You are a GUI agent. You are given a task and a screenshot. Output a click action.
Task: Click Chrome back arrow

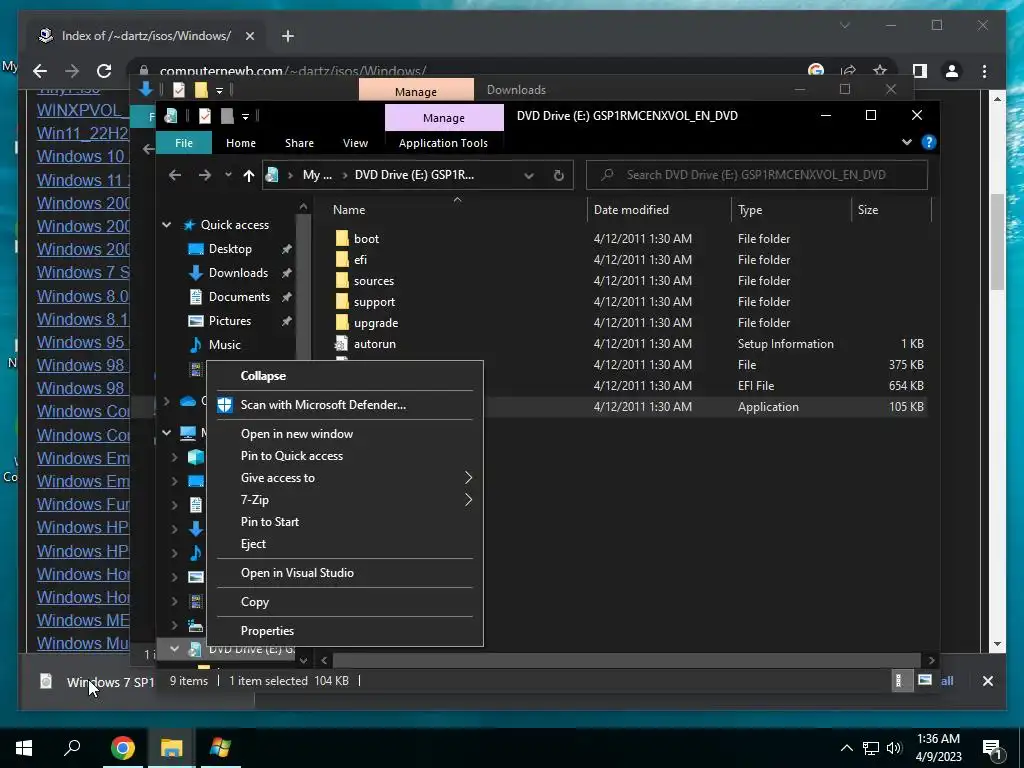tap(40, 71)
